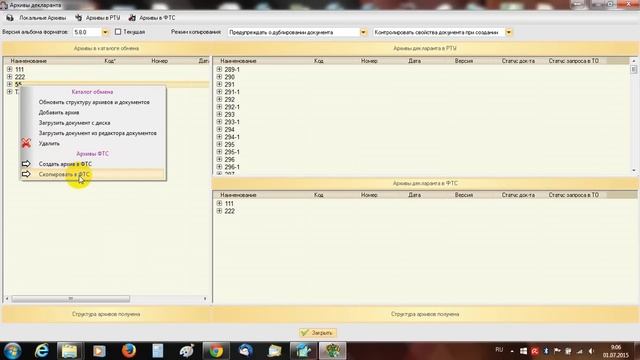Expand archive 296-1 in РТУ list
This screenshot has height=360, width=640.
219,167
